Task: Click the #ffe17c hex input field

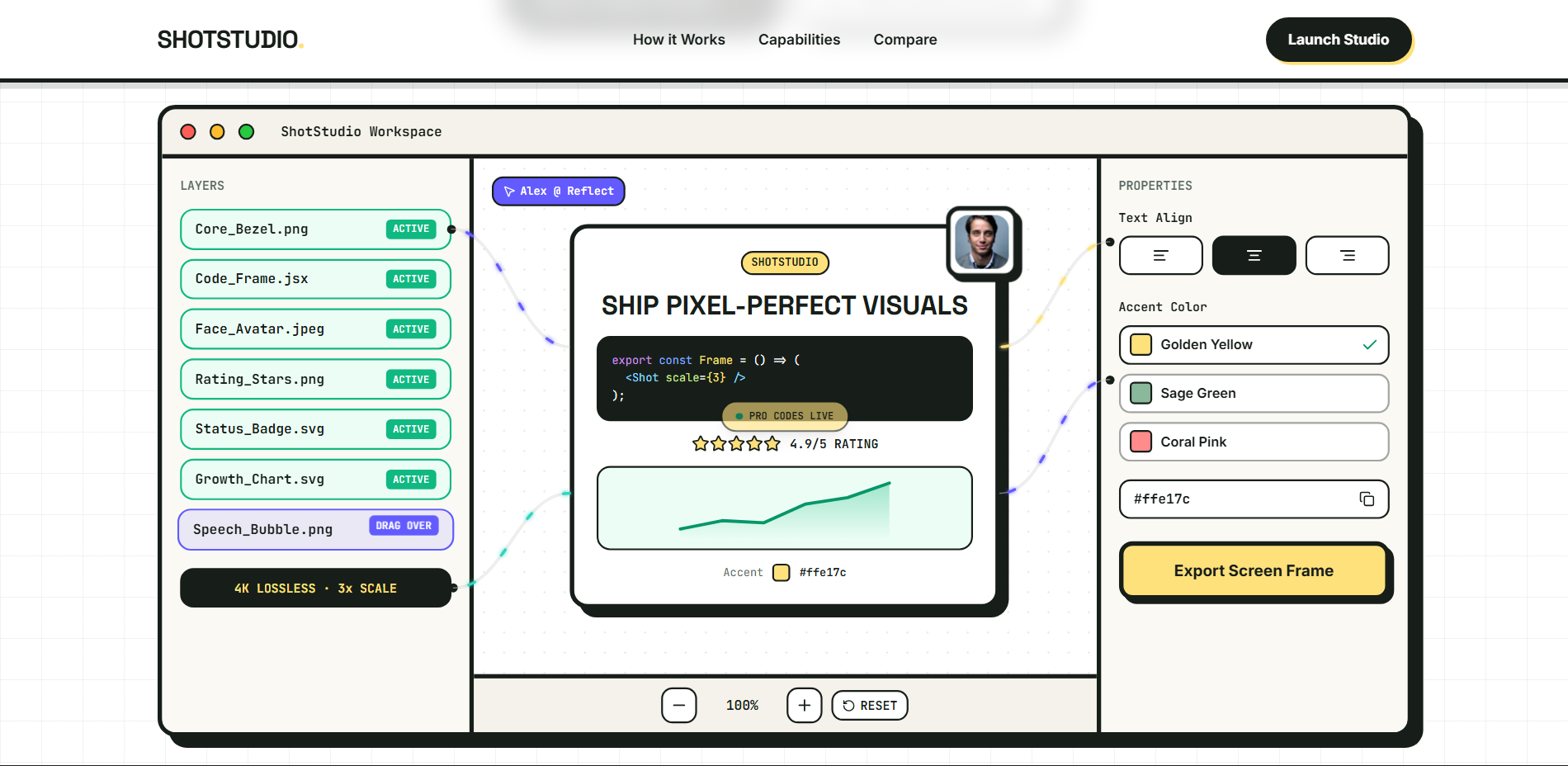Action: 1254,499
